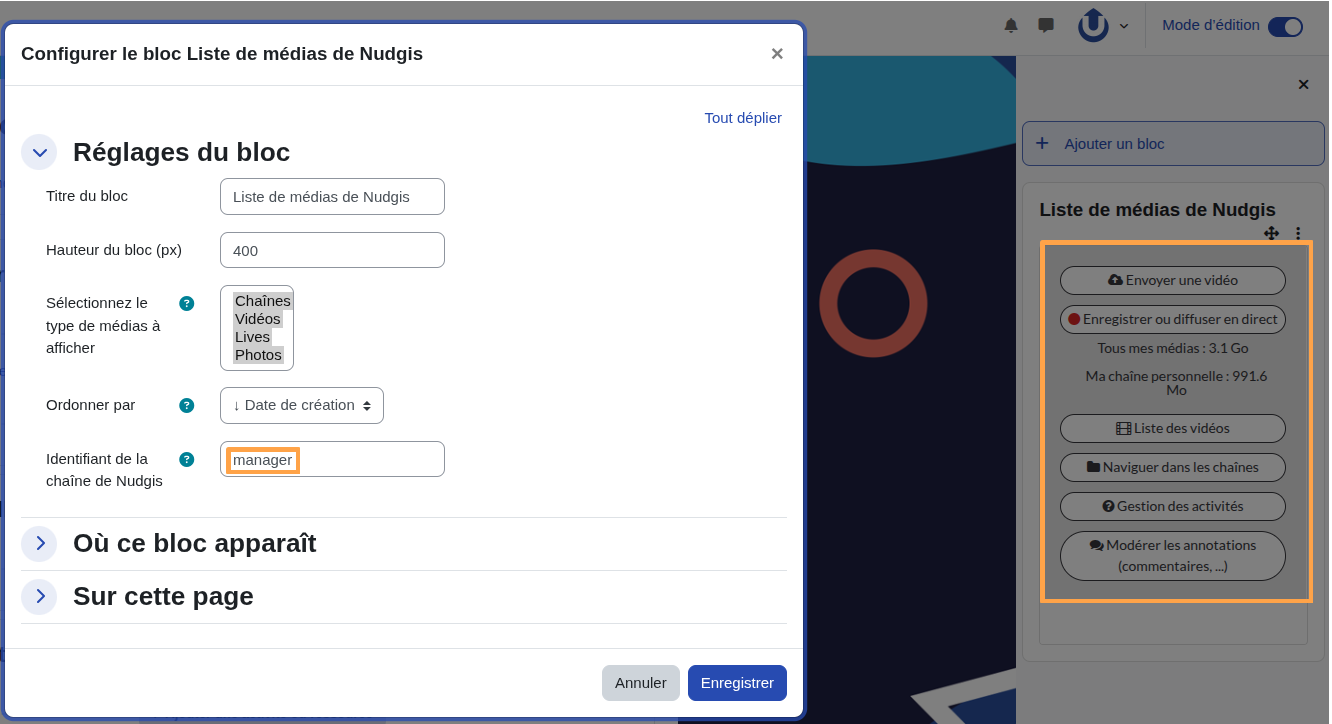Click the Hauteur du bloc field
Screen dimensions: 1332x724
(x=332, y=250)
